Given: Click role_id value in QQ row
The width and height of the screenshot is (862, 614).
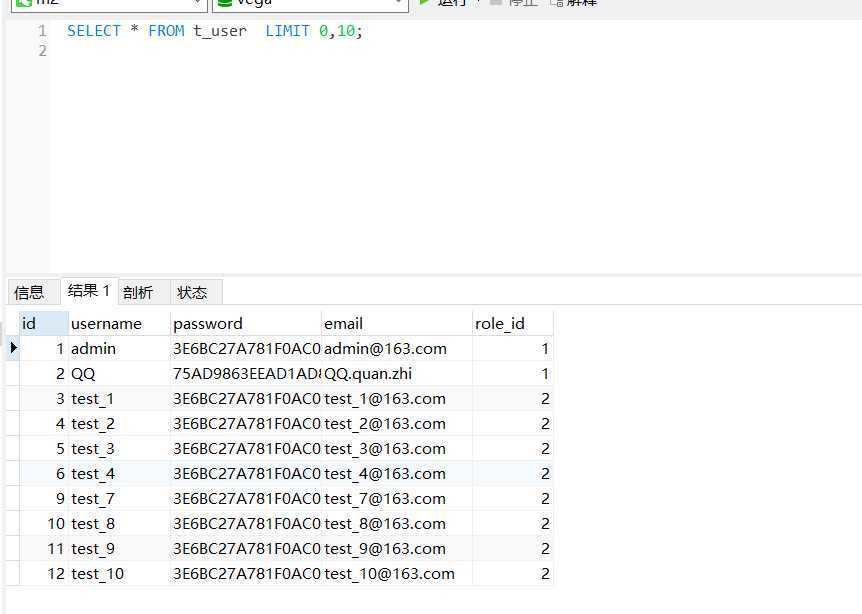Looking at the screenshot, I should click(x=512, y=374).
